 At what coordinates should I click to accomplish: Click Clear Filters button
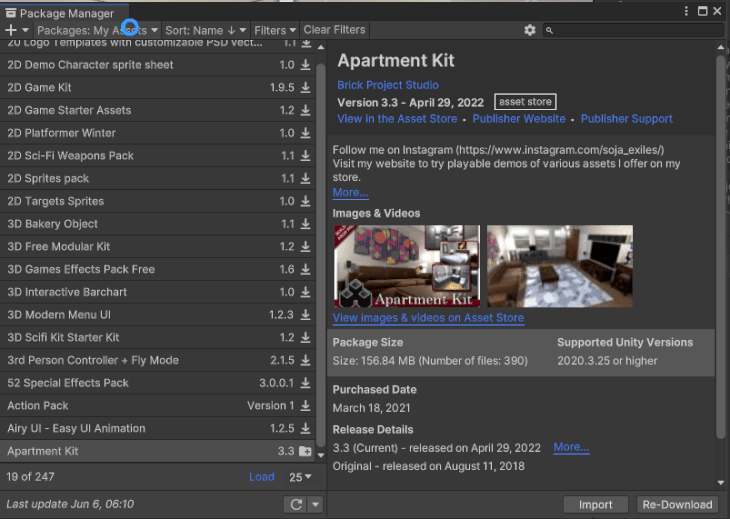coord(334,30)
